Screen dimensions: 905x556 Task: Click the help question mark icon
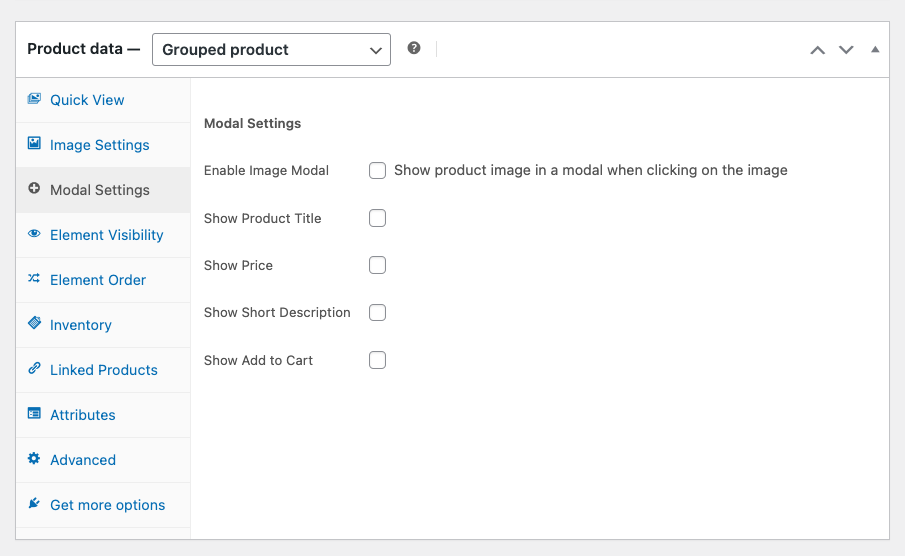coord(414,48)
